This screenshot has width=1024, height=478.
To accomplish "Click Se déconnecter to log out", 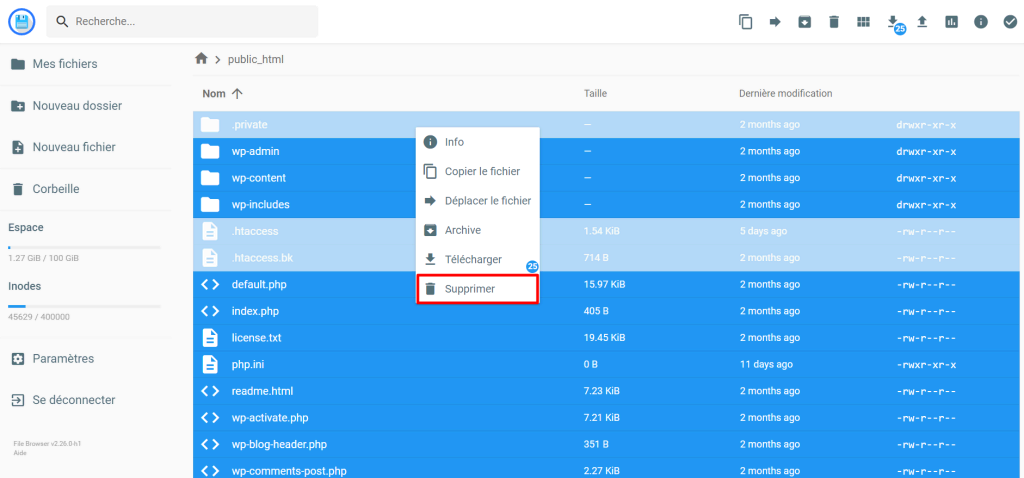I will pyautogui.click(x=73, y=400).
